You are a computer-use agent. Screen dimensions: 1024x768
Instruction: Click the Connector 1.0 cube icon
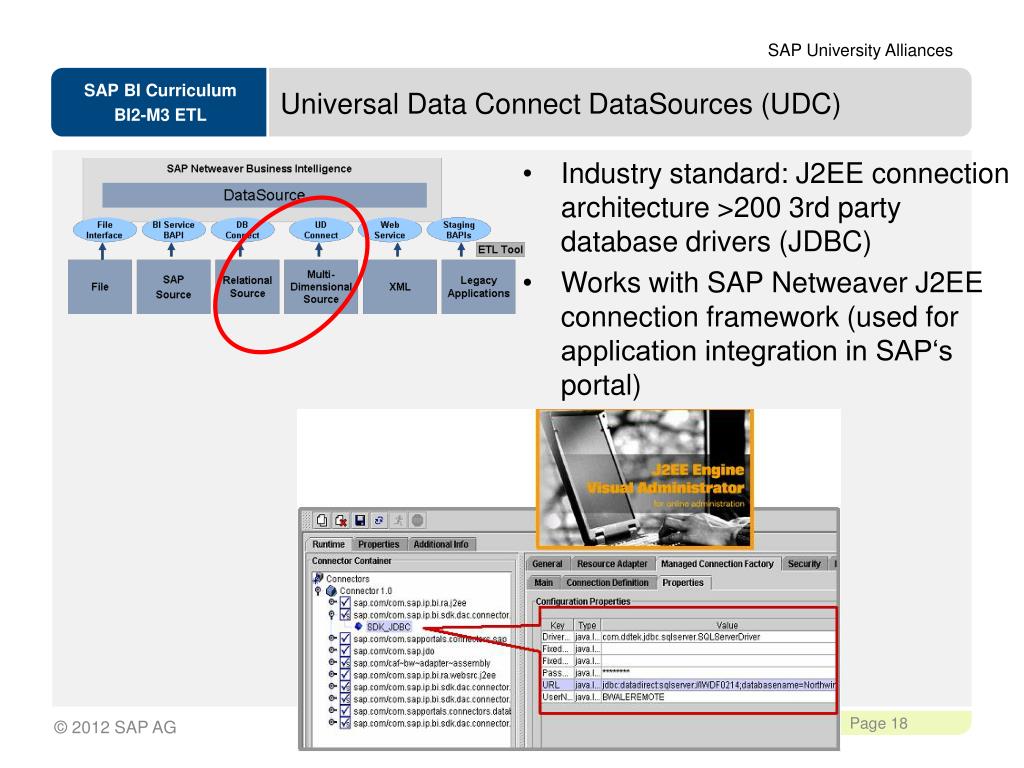tap(332, 590)
